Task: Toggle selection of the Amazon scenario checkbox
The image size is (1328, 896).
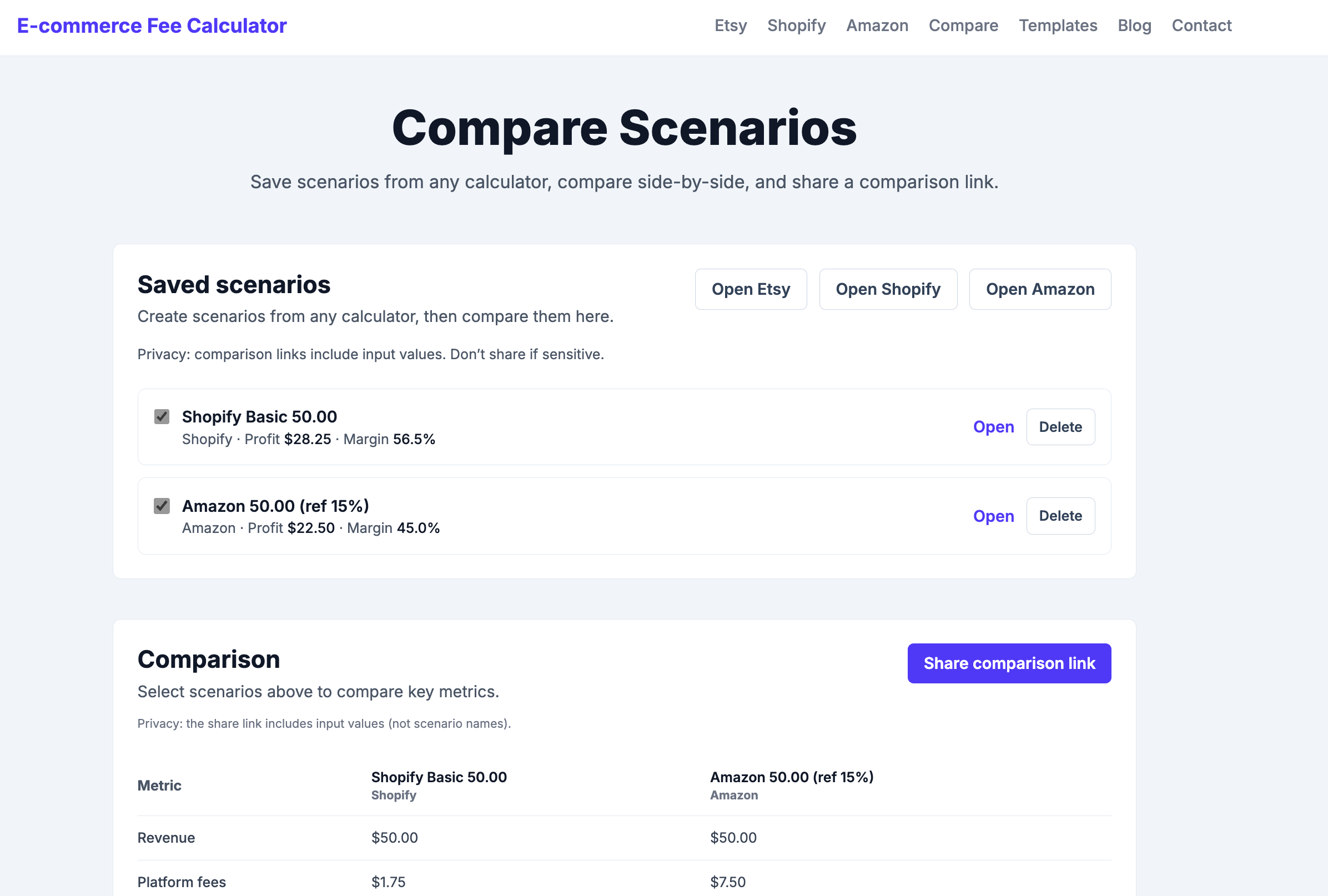Action: coord(162,506)
